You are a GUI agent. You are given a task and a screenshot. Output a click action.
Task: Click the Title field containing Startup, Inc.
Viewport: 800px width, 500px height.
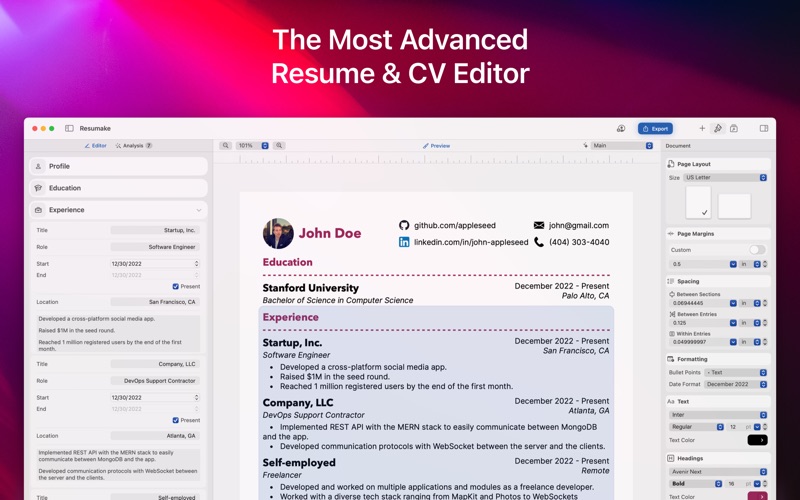click(155, 231)
